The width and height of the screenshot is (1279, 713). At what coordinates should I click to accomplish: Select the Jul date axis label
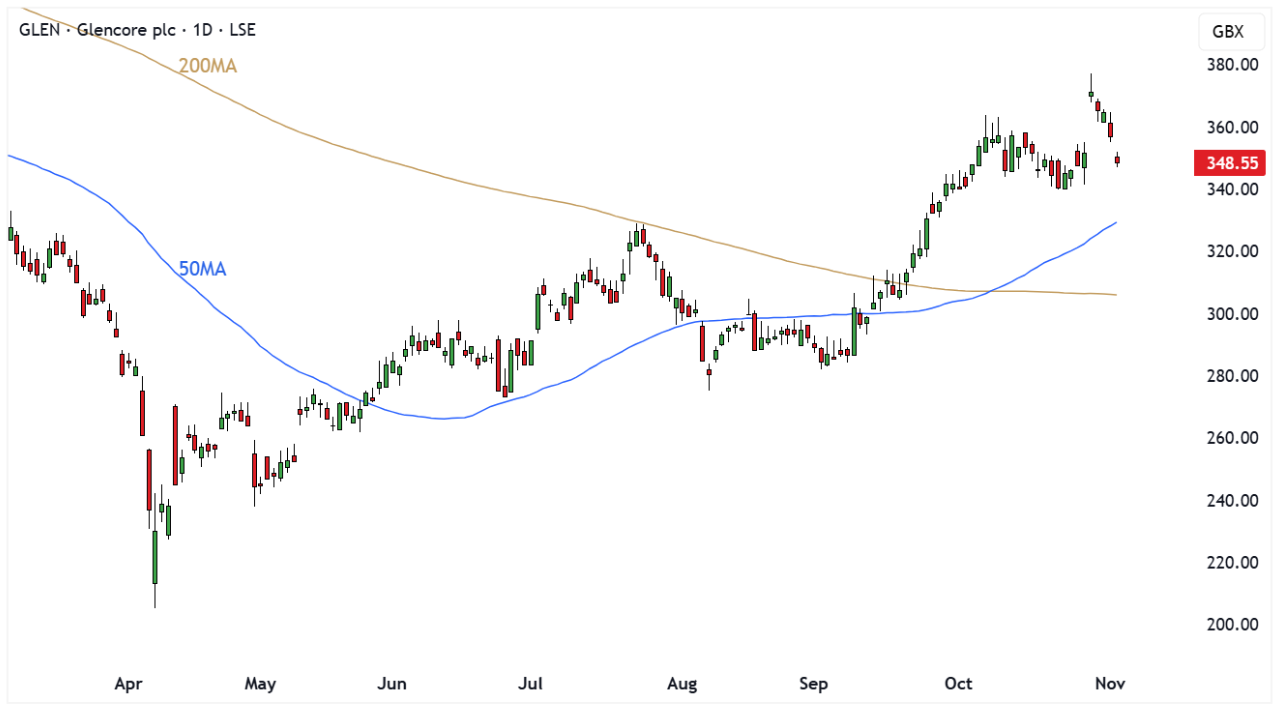point(530,684)
